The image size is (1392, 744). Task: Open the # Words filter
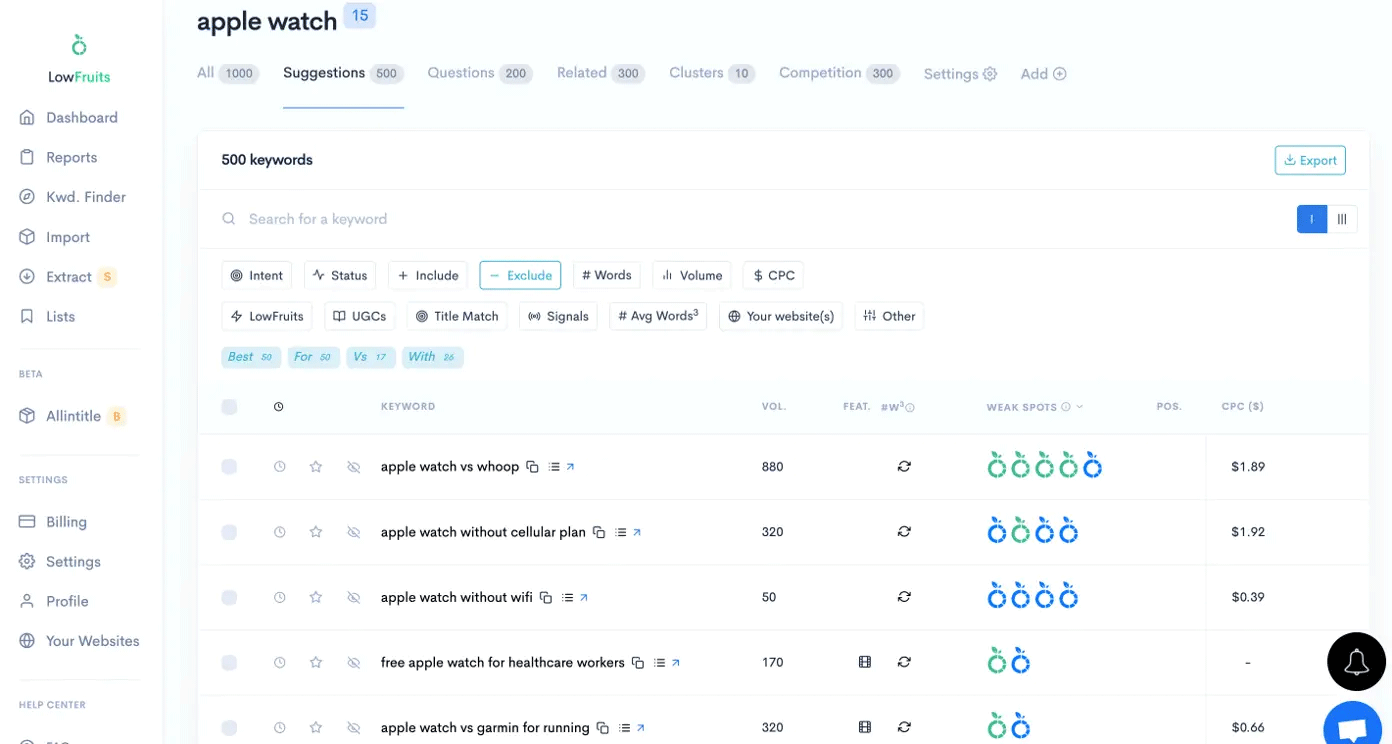(x=607, y=275)
